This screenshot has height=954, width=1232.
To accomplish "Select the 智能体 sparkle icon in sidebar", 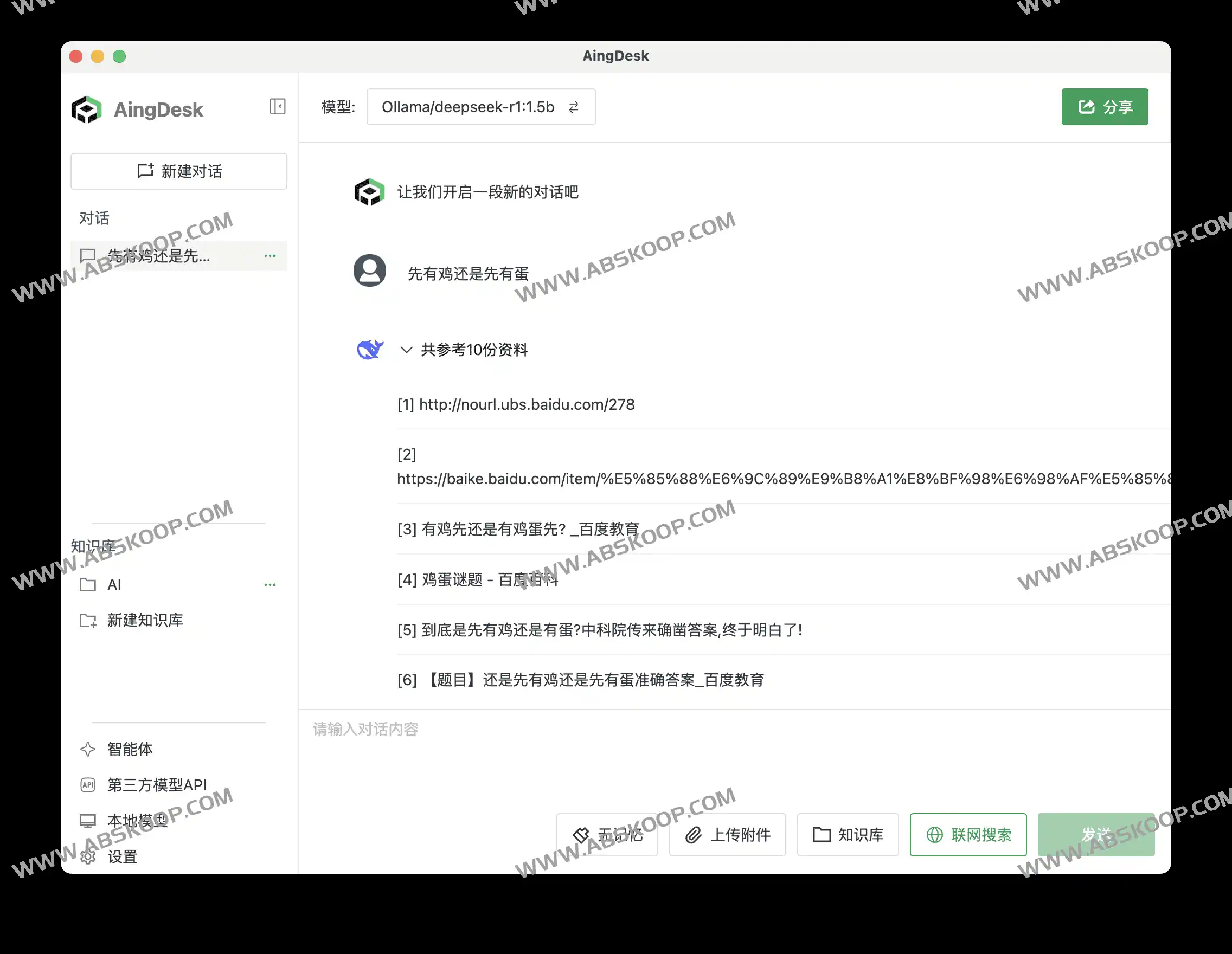I will [x=88, y=750].
